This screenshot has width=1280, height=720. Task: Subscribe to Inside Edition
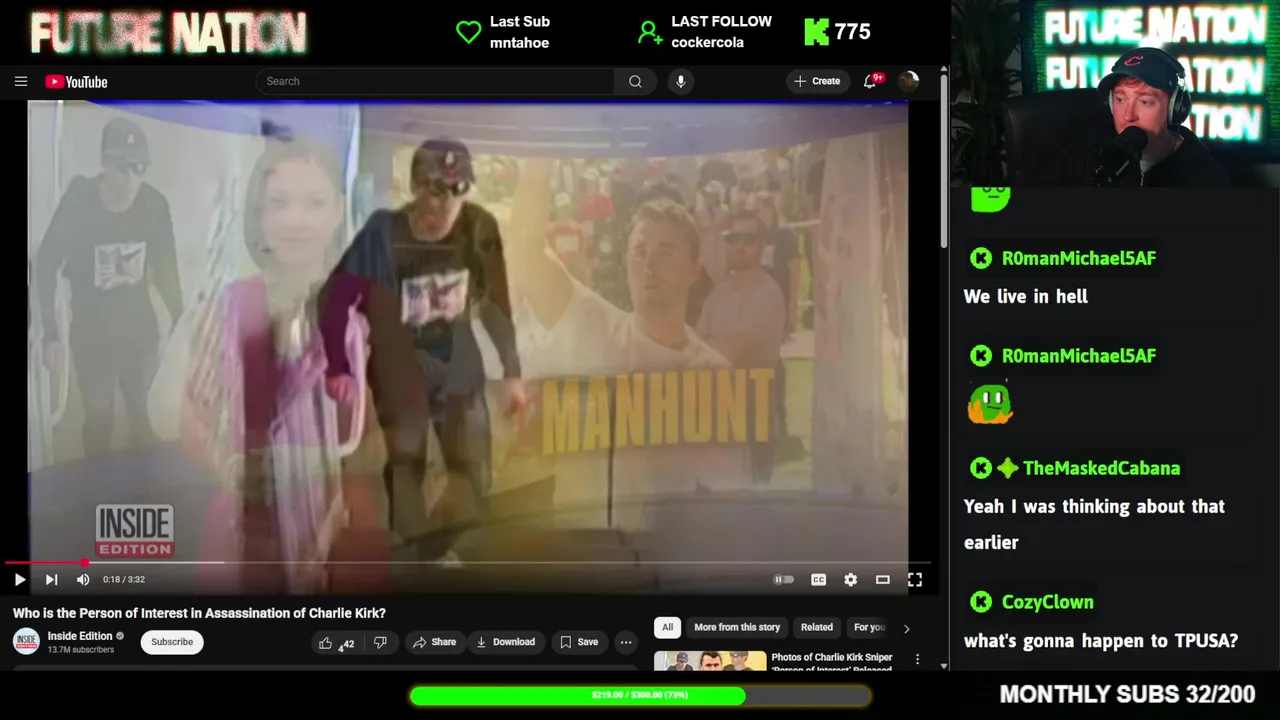point(172,642)
